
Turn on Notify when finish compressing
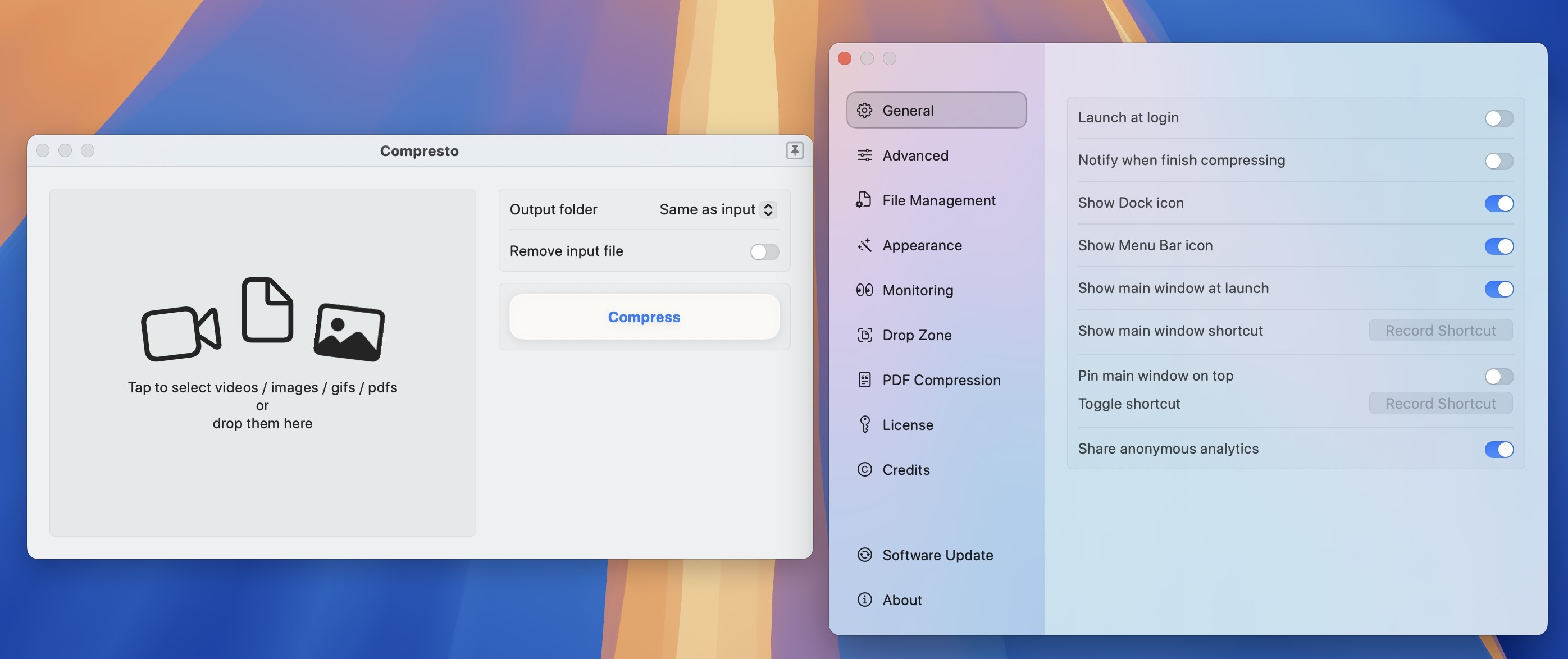pos(1498,161)
